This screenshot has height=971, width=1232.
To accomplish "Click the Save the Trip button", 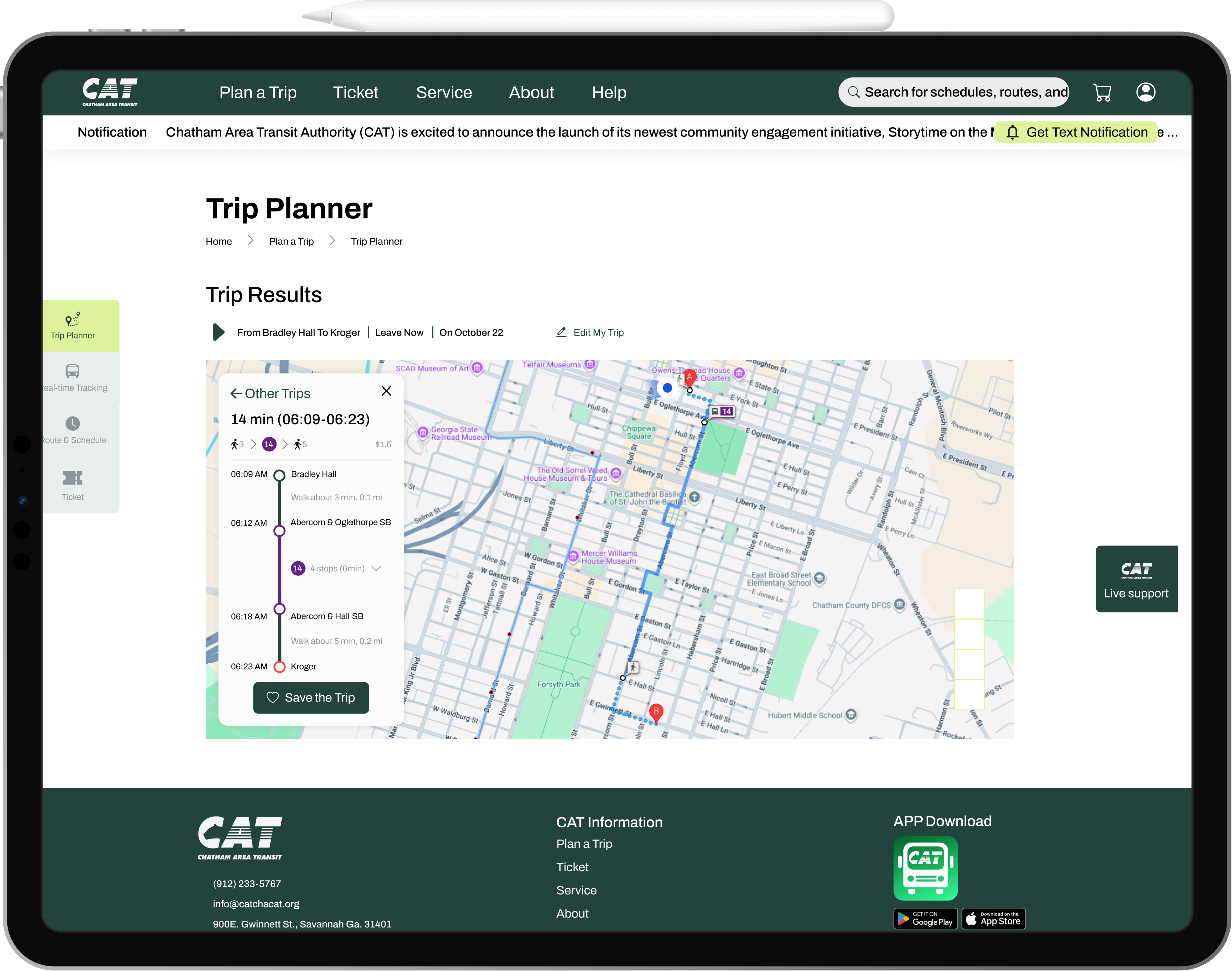I will click(311, 698).
